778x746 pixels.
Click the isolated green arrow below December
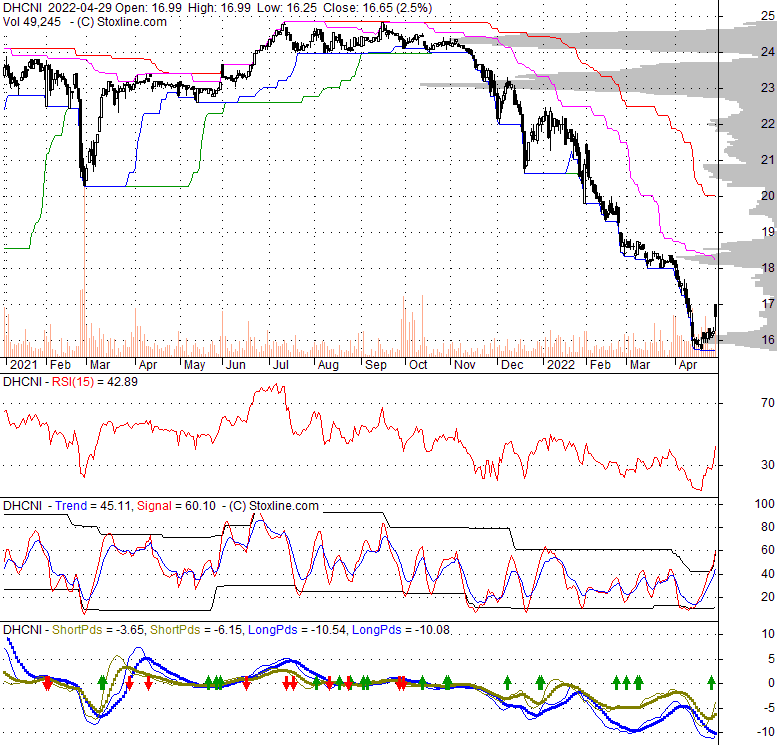click(507, 682)
